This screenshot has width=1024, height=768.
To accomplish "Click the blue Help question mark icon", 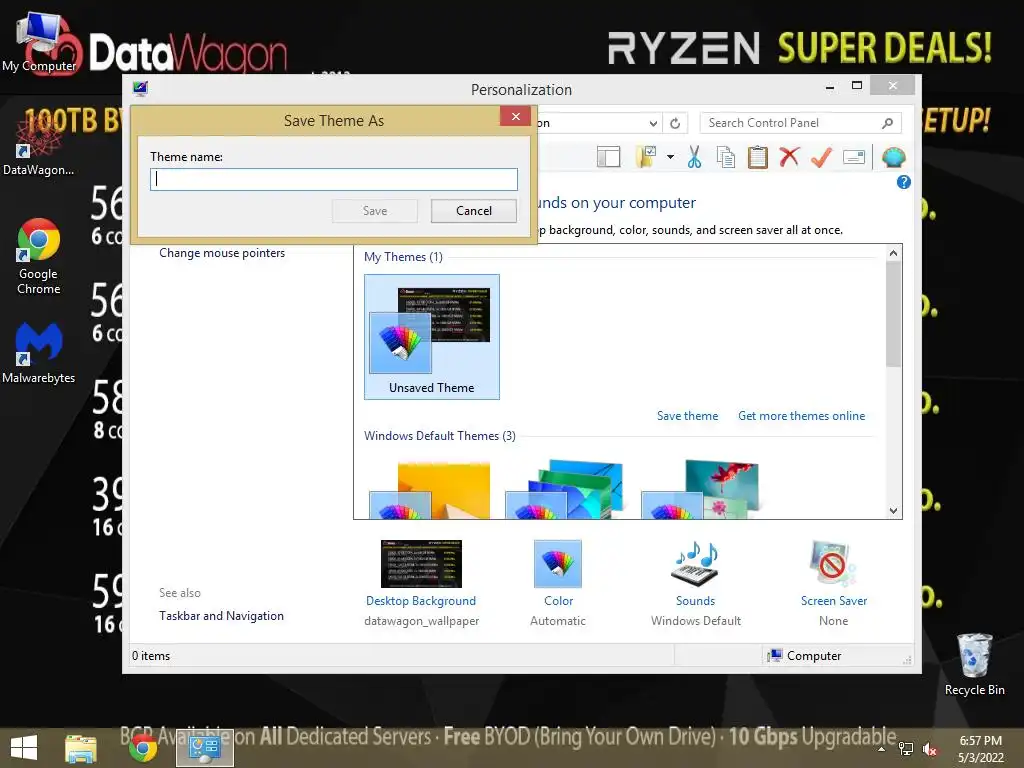I will pyautogui.click(x=904, y=182).
